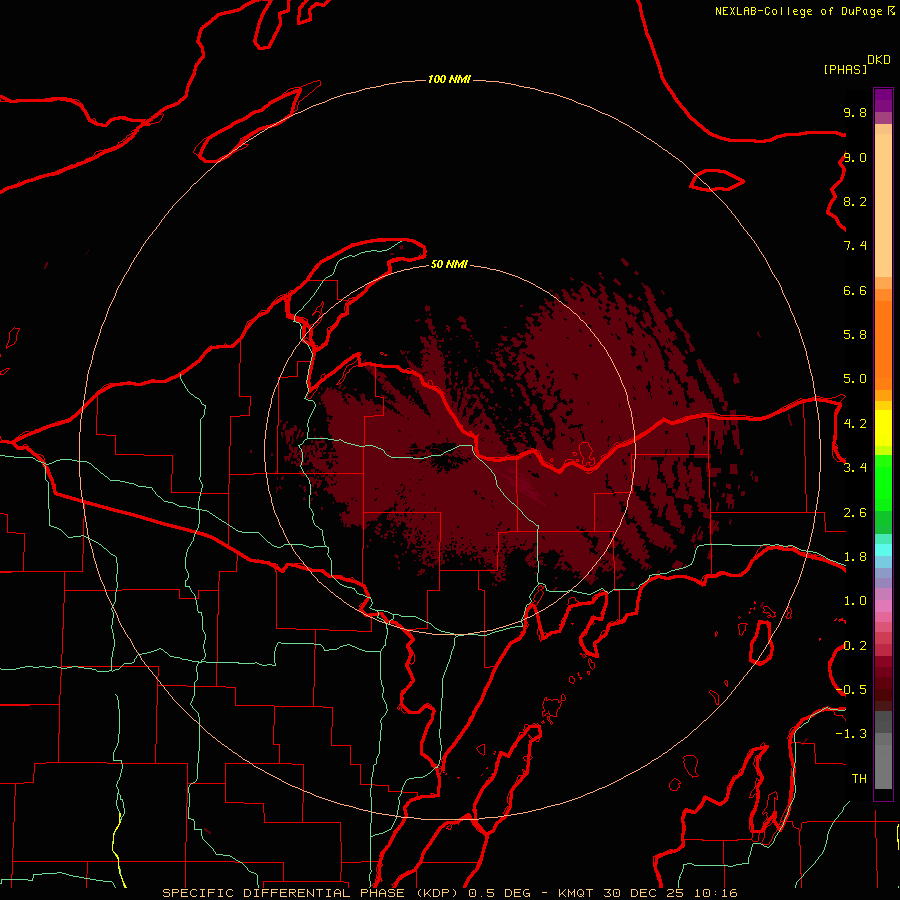Click the NEXLAB-College of DuPage credit text
This screenshot has height=900, width=900.
[x=798, y=11]
